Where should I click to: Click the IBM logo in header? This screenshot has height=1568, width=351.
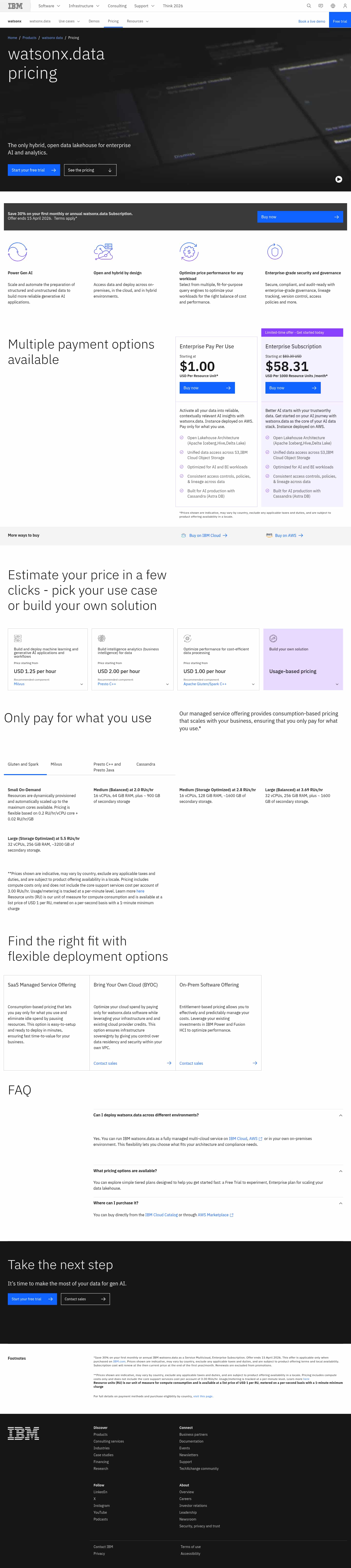[15, 5]
